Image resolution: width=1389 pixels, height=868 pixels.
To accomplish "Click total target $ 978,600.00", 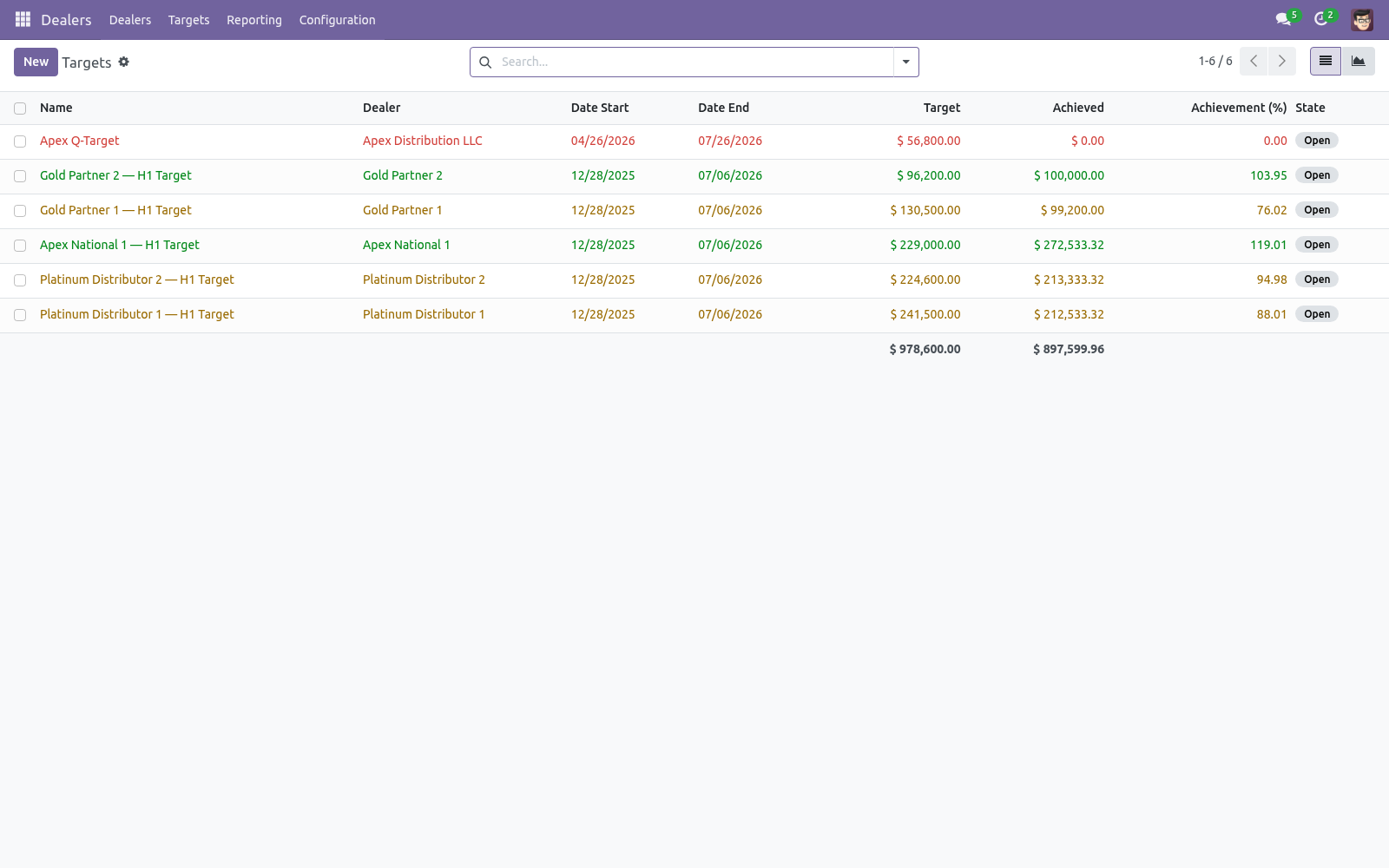I will 925,349.
